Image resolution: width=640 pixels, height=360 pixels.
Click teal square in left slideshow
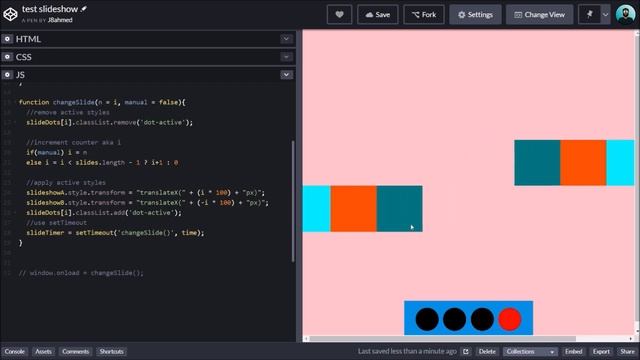(400, 209)
